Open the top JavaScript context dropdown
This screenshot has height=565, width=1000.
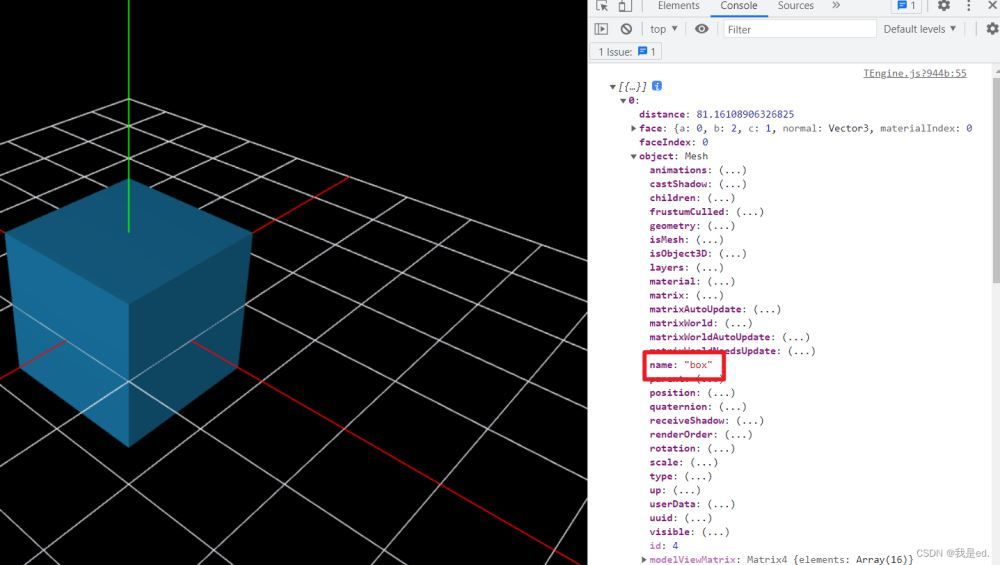click(663, 29)
